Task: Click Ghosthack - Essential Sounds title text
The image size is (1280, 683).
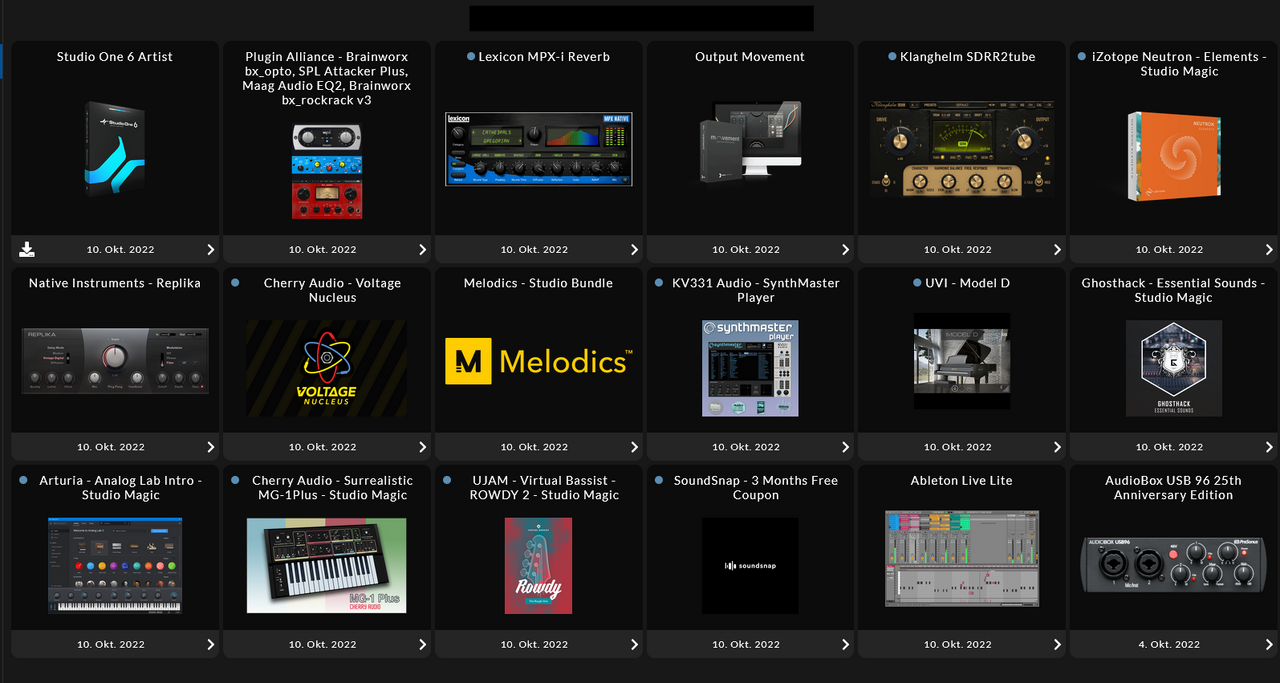Action: (x=1174, y=290)
